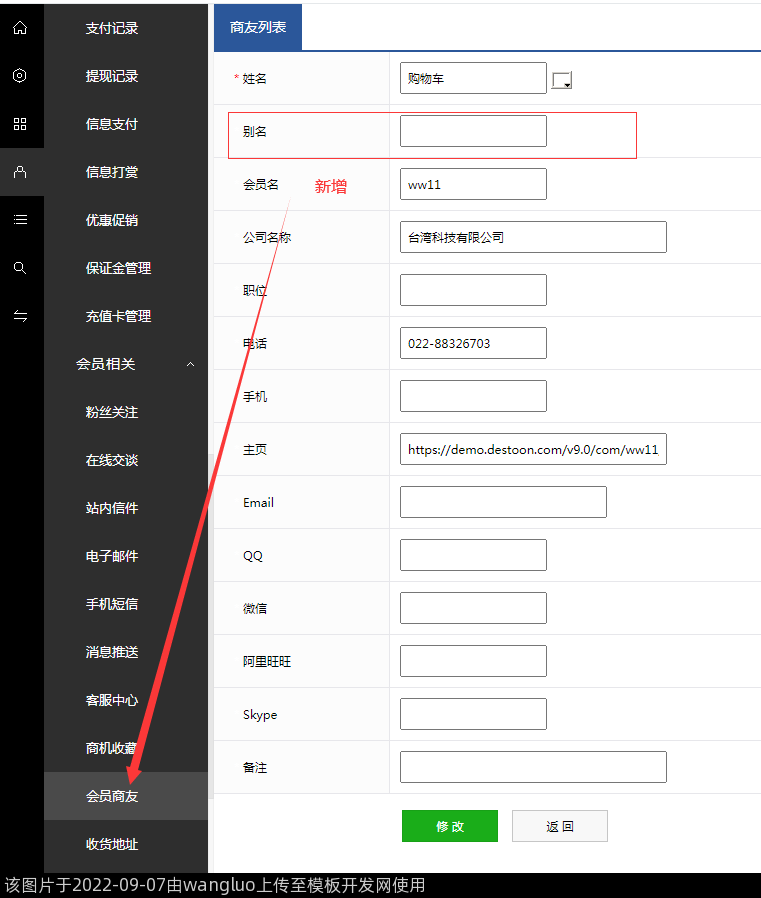Focus the 公司名称 text field
This screenshot has width=761, height=898.
click(x=533, y=237)
